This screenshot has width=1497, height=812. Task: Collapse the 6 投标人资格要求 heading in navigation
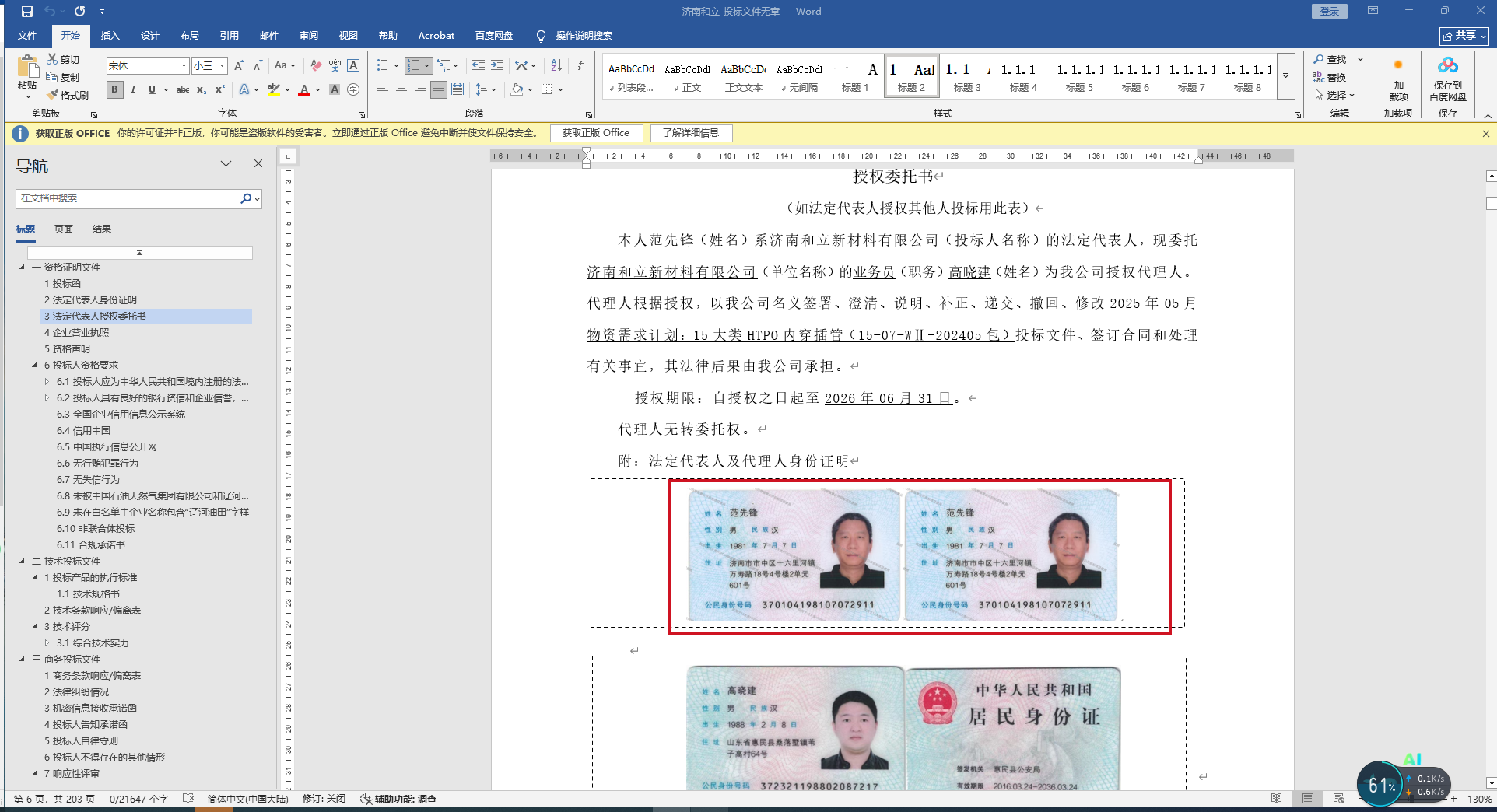pyautogui.click(x=34, y=365)
